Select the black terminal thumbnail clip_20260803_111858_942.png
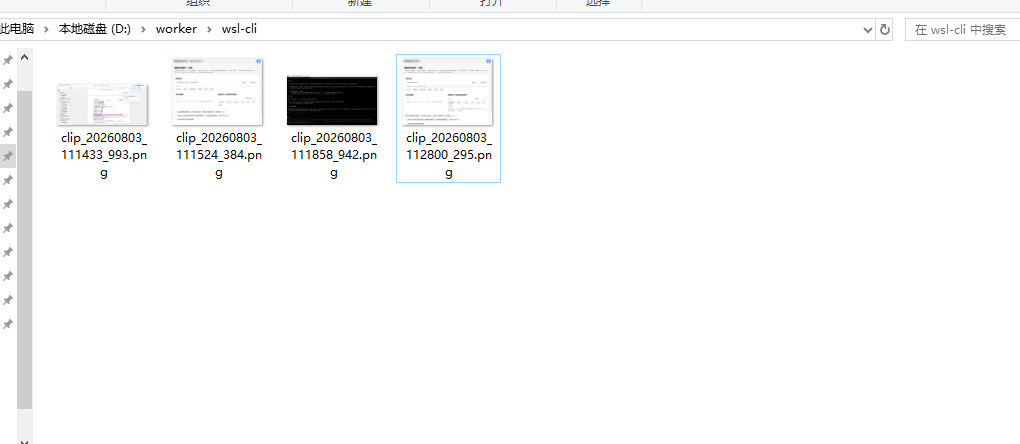Screen dimensions: 1020x444 click(332, 100)
